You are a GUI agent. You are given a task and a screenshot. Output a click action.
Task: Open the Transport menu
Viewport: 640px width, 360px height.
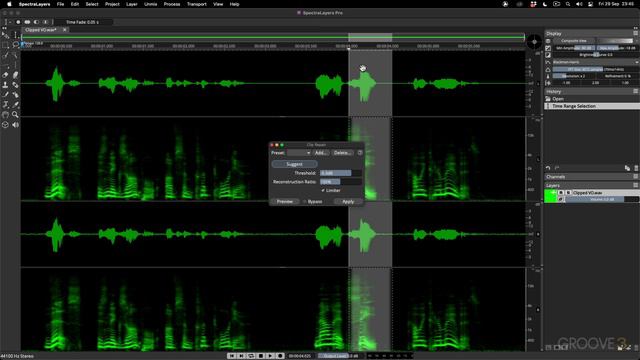197,4
